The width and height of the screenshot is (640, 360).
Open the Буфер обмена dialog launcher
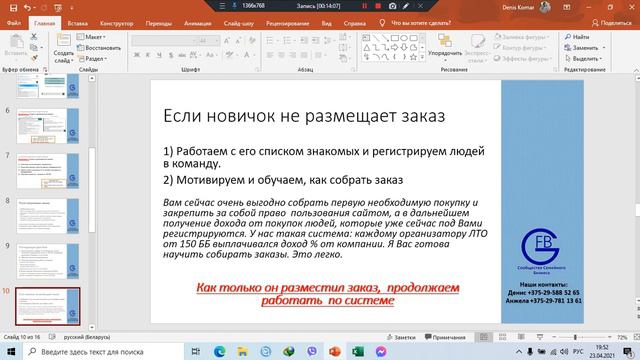45,70
